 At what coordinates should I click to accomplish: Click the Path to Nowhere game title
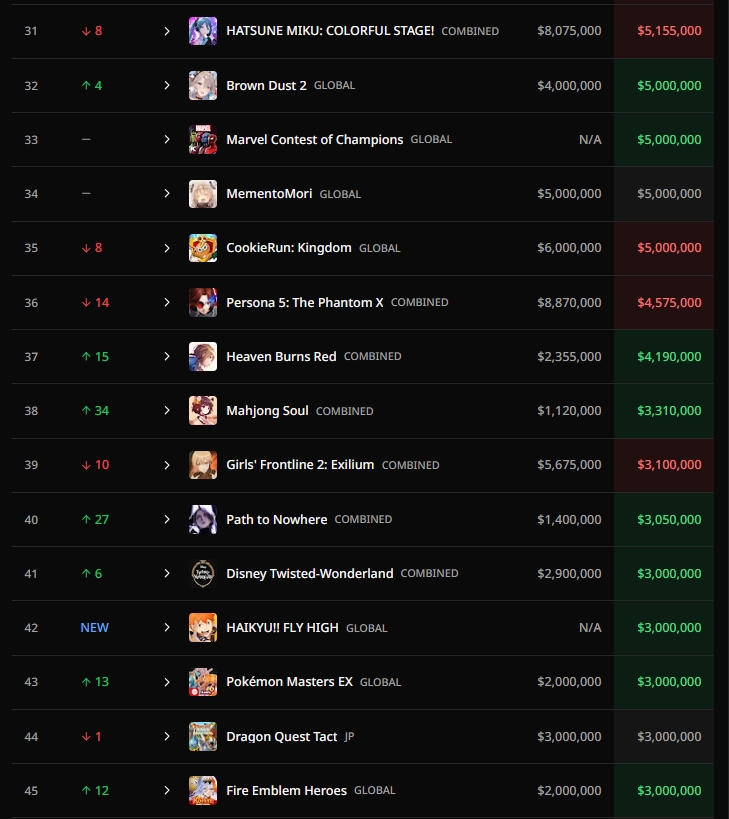point(276,519)
